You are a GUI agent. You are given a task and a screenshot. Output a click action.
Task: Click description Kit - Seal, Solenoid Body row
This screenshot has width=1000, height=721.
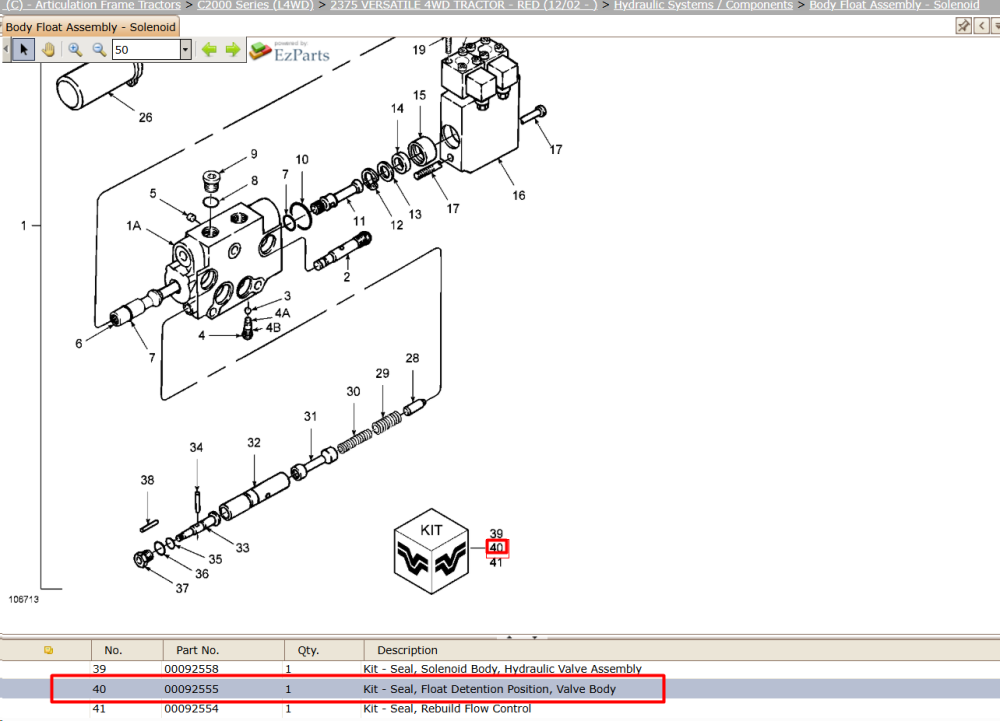(x=502, y=669)
